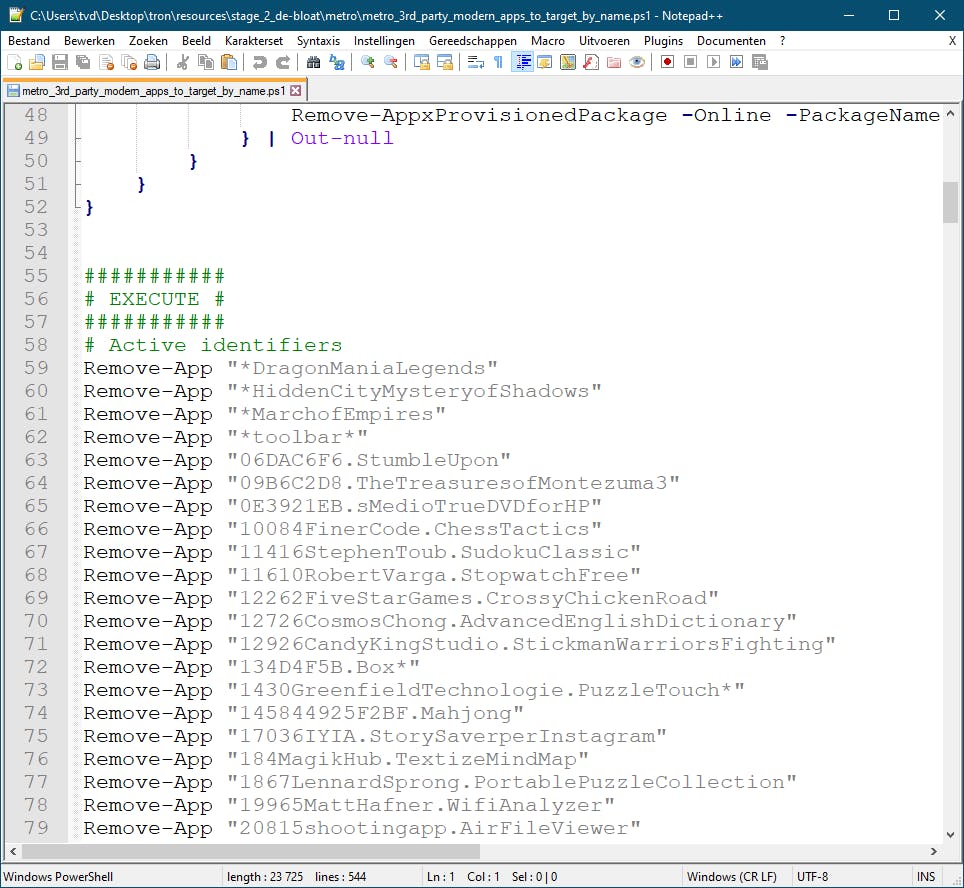Image resolution: width=964 pixels, height=888 pixels.
Task: Select the metro_3rd_party_modern_apps_to_target_by_name.ps1 tab
Action: point(150,90)
